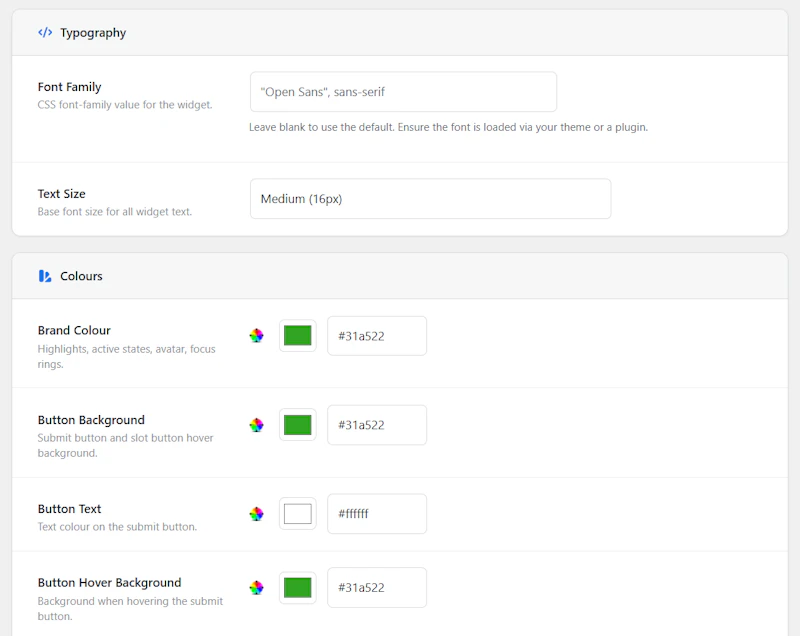Click 'Text colour on the submit button' description
The width and height of the screenshot is (800, 636).
click(117, 527)
